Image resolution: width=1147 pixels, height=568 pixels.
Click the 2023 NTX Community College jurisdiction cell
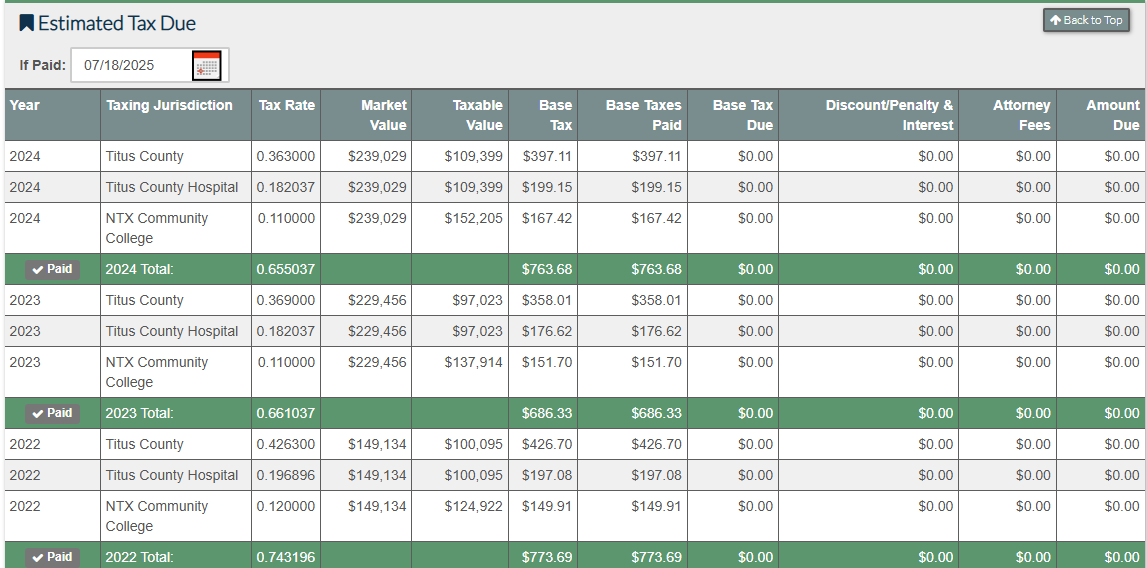coord(157,372)
